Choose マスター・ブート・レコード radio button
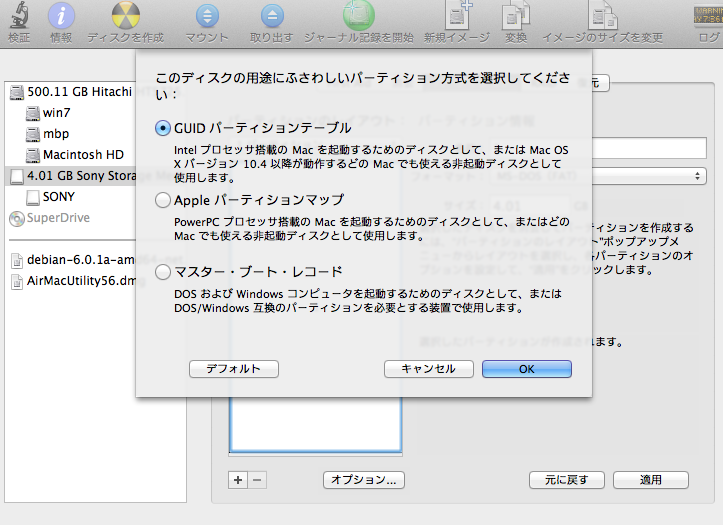 click(163, 272)
